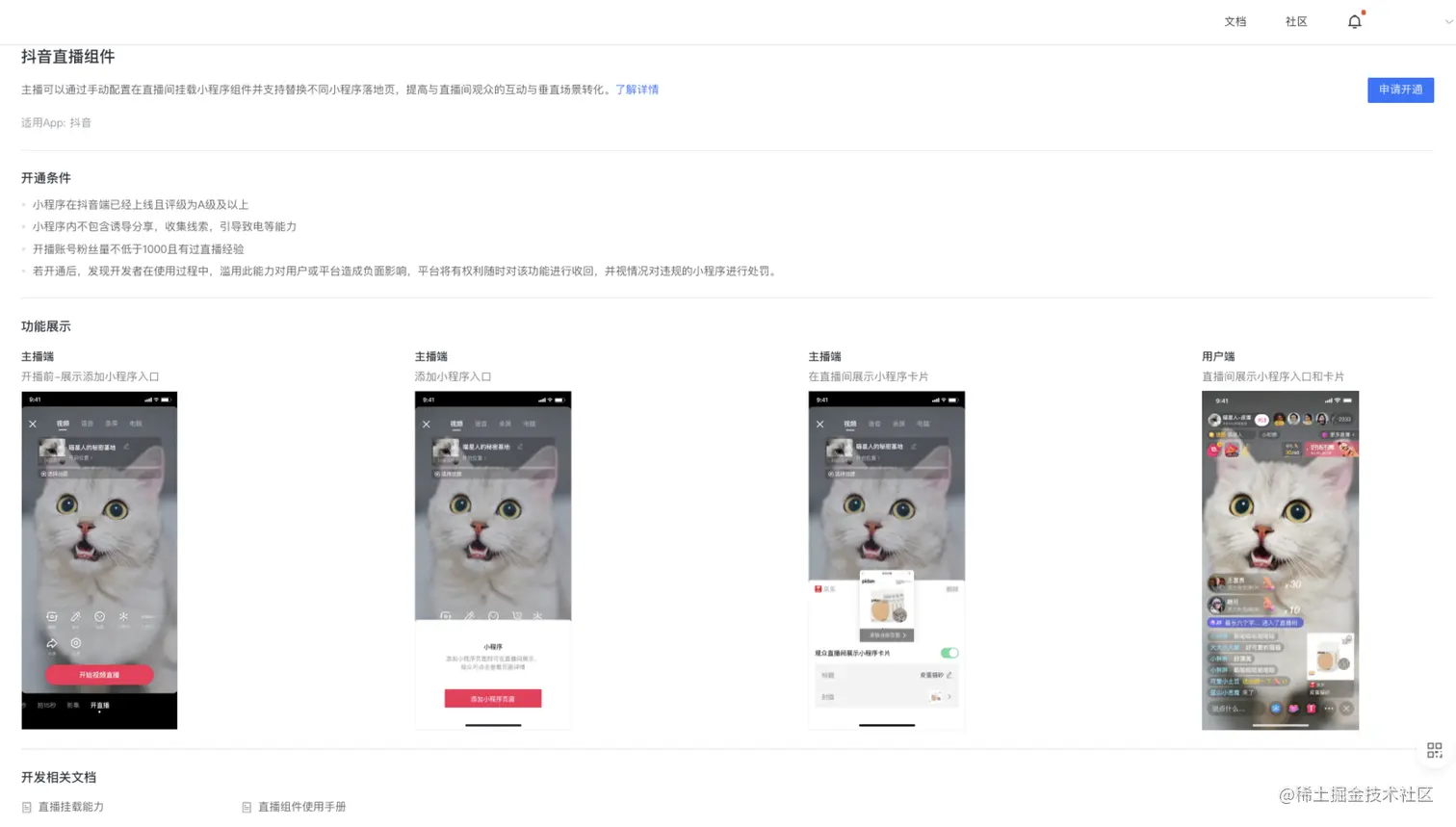
Task: Expand the 封面 row chevron in third mockup
Action: [949, 697]
